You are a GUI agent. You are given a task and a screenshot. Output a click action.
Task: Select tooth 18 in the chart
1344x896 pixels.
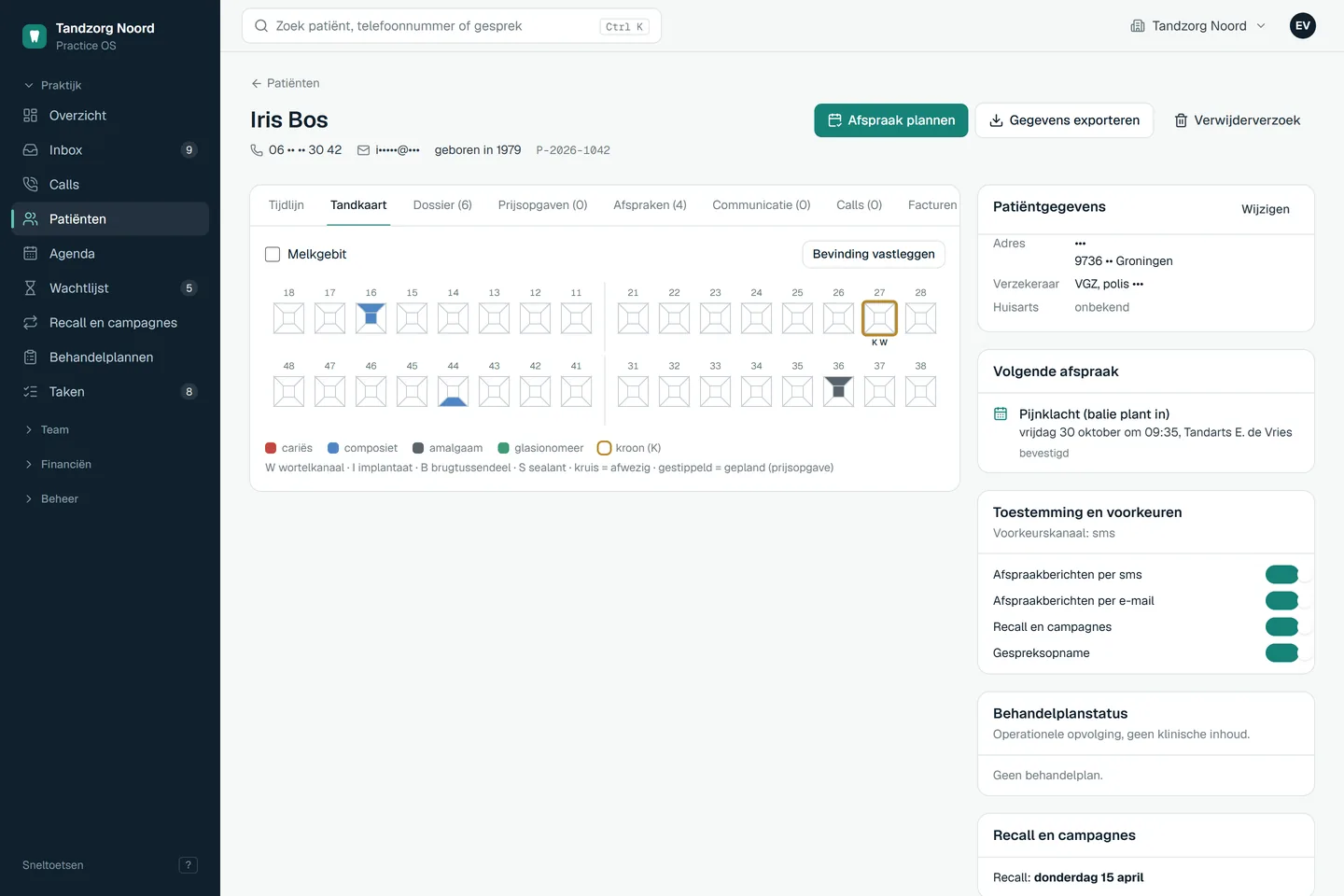pos(288,318)
